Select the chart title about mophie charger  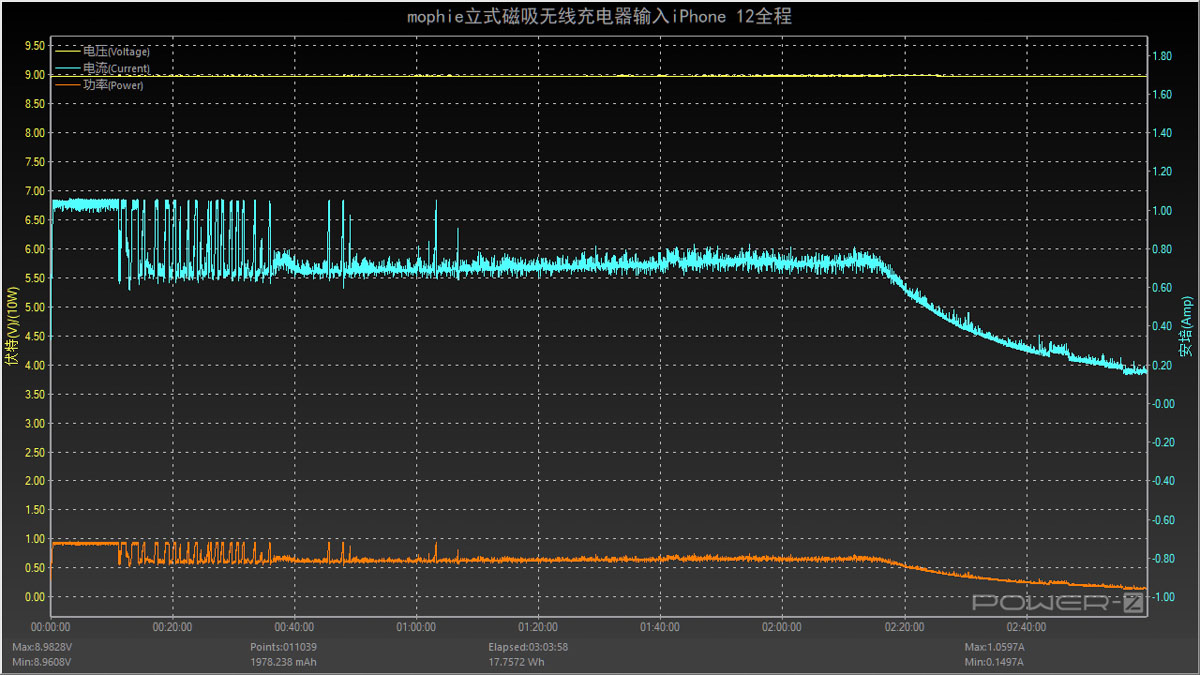pos(599,17)
